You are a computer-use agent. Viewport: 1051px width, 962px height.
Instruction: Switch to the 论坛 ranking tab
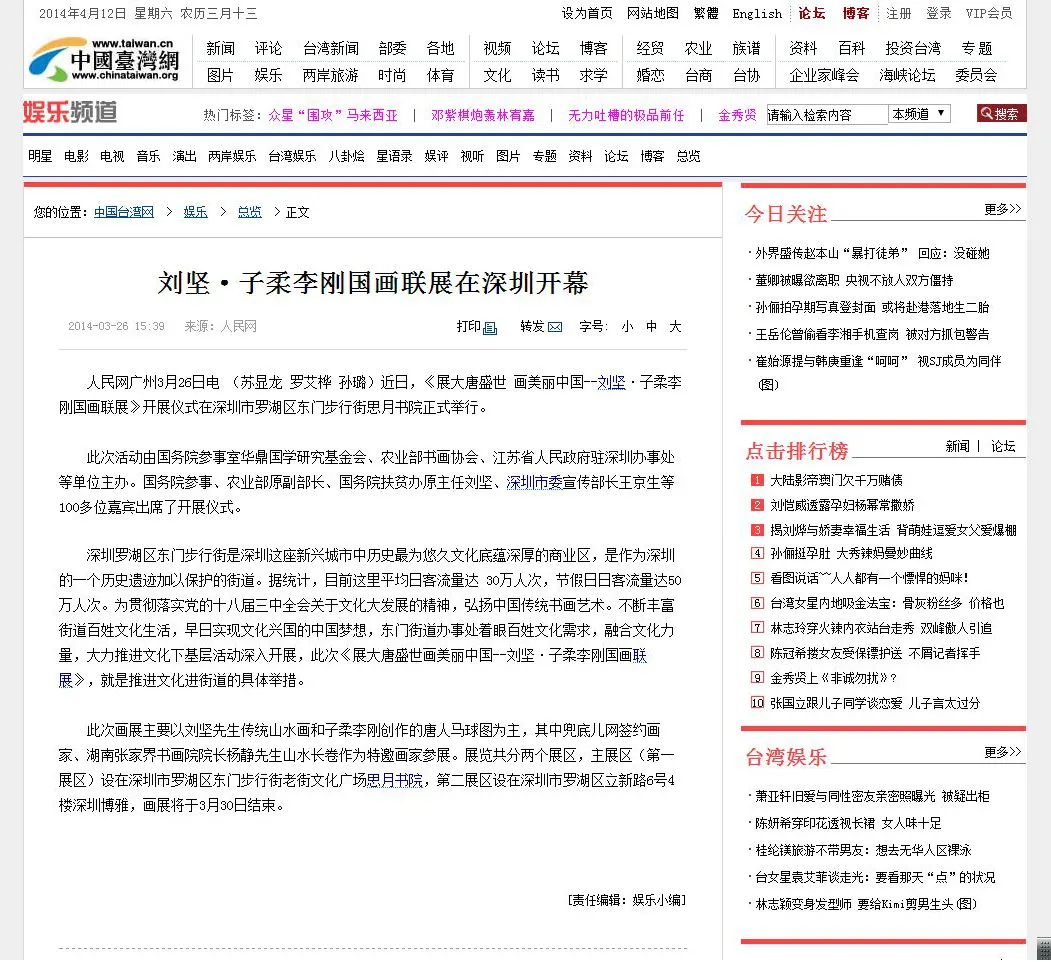click(1003, 446)
